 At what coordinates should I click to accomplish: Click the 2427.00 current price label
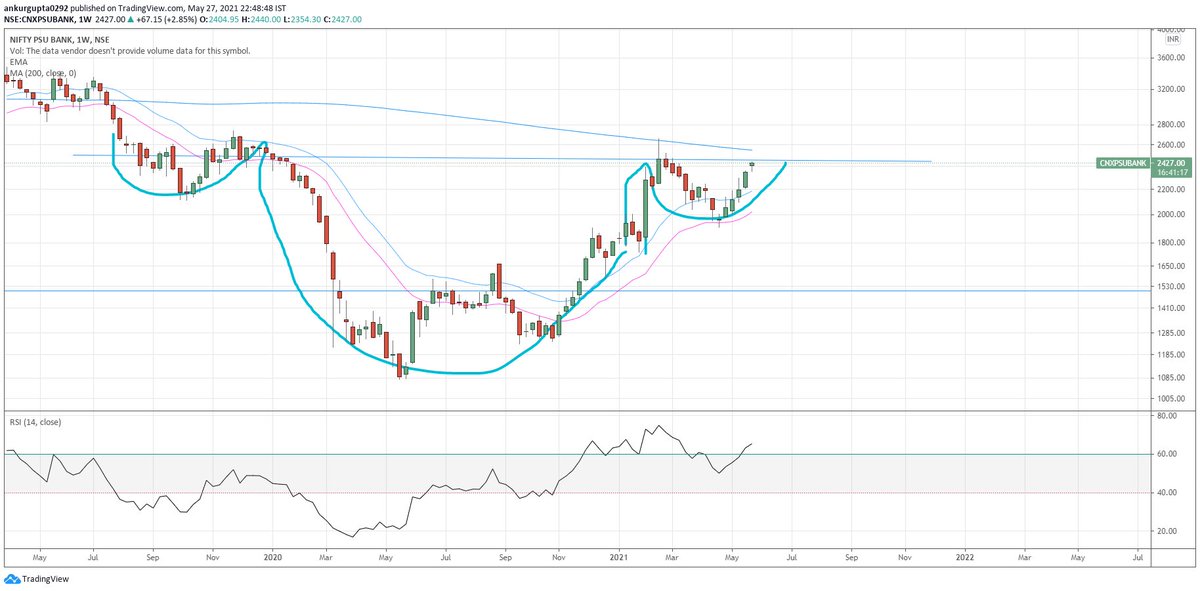[x=1170, y=162]
